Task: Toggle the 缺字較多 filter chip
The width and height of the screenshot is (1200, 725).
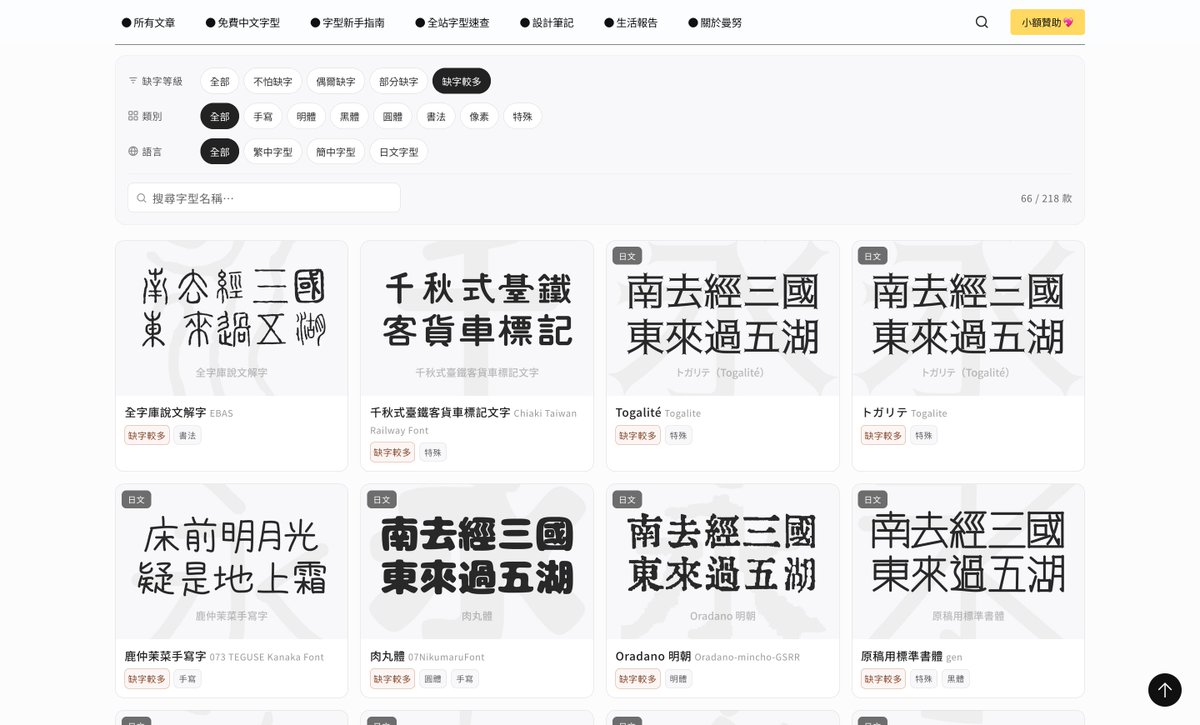Action: point(462,81)
